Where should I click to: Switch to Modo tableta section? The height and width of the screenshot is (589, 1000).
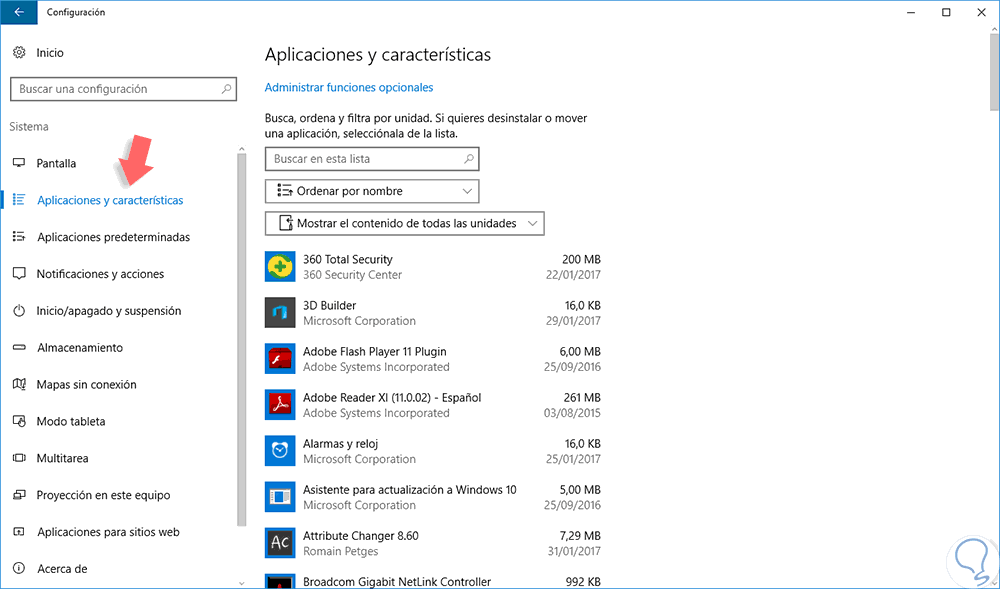(71, 421)
